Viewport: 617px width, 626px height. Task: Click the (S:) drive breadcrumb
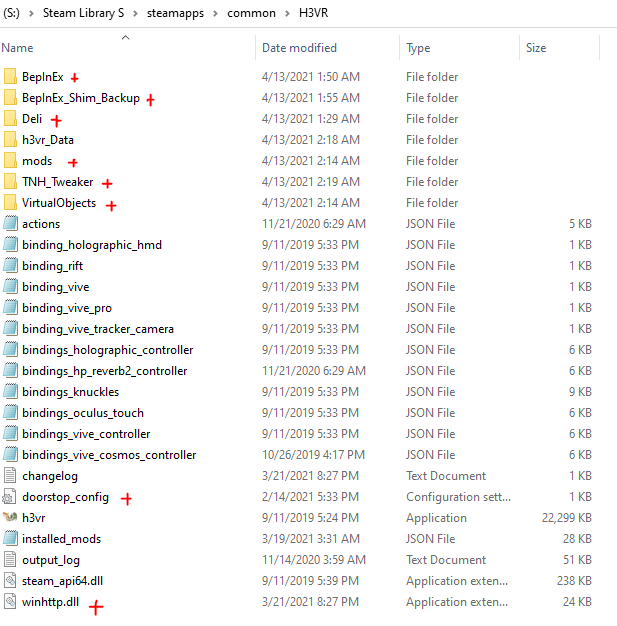(x=11, y=13)
